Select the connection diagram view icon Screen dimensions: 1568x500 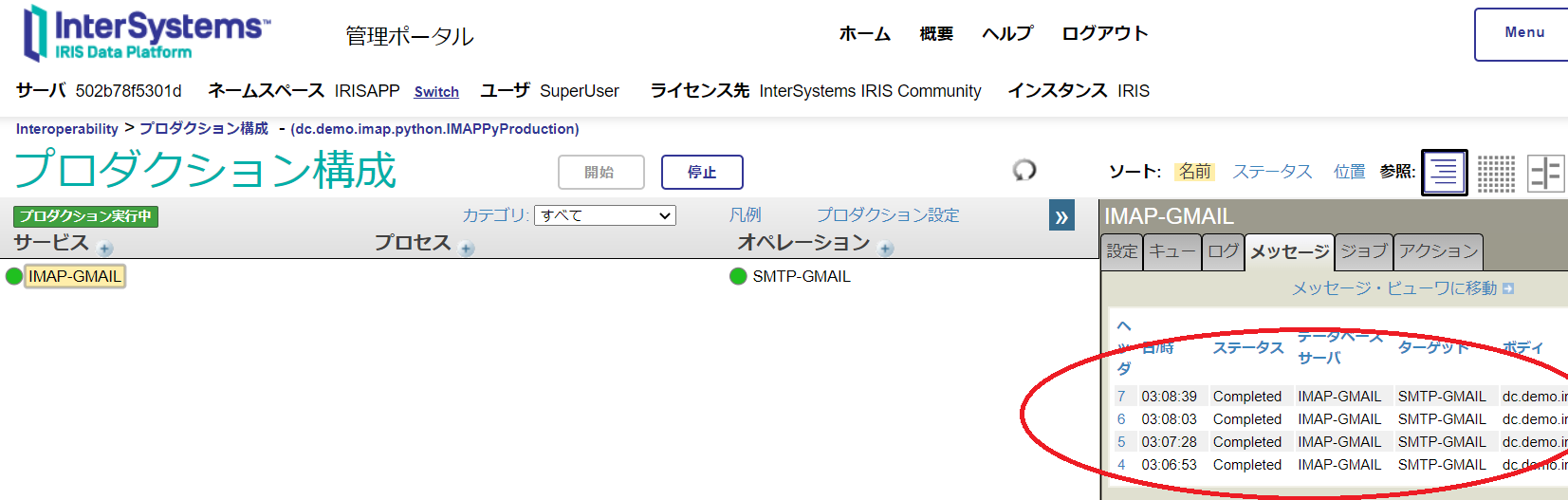click(x=1545, y=174)
